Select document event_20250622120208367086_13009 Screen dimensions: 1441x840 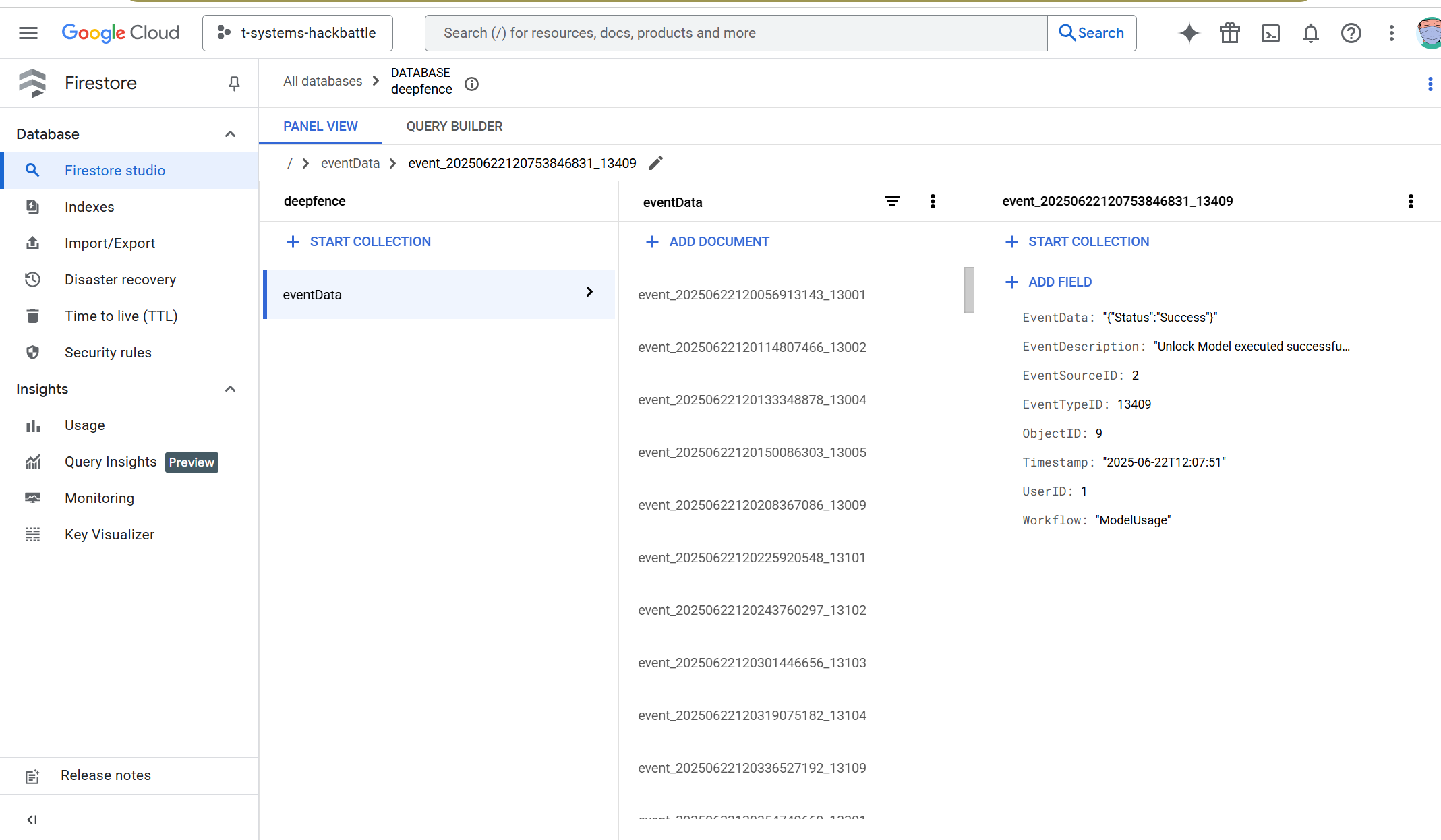[x=752, y=505]
